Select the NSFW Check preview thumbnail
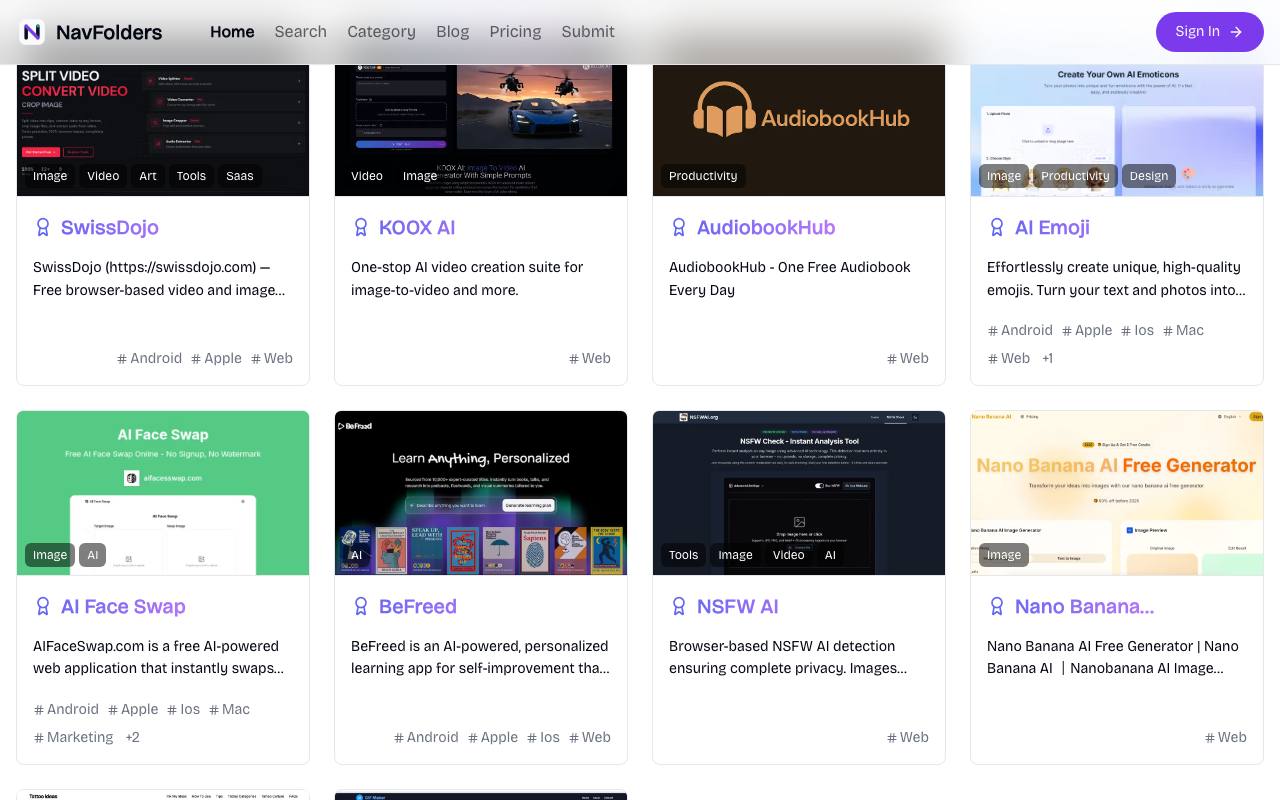Image resolution: width=1280 pixels, height=800 pixels. point(799,493)
